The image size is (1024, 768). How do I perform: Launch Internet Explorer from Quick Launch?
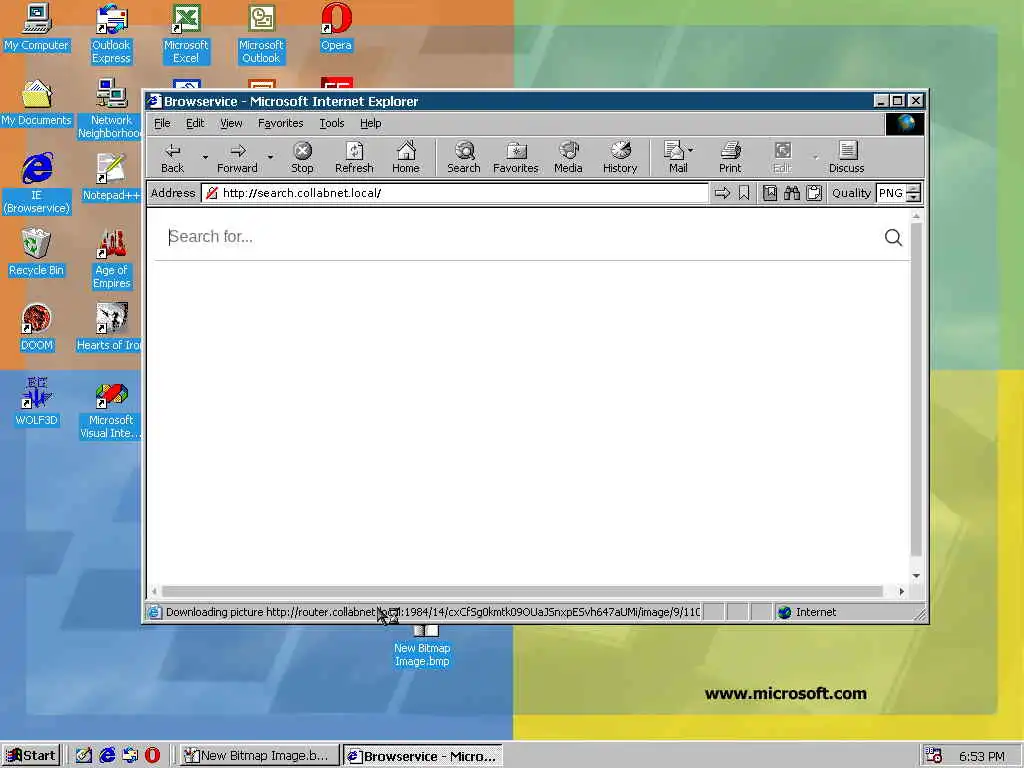(x=107, y=756)
